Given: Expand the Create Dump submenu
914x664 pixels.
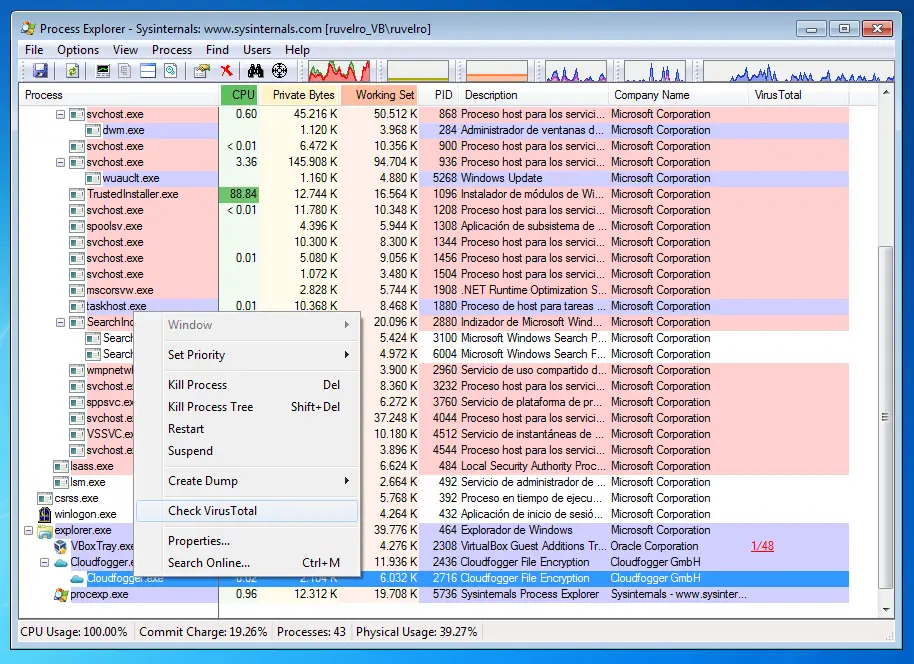Looking at the screenshot, I should tap(347, 480).
